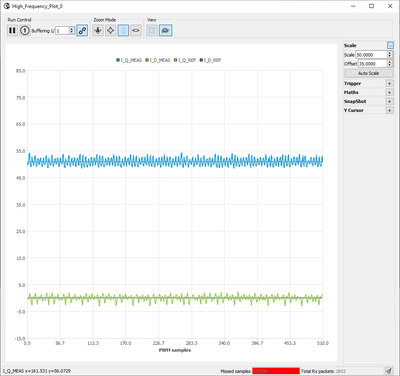
Task: Click the icon at status bar right end
Action: pyautogui.click(x=389, y=371)
